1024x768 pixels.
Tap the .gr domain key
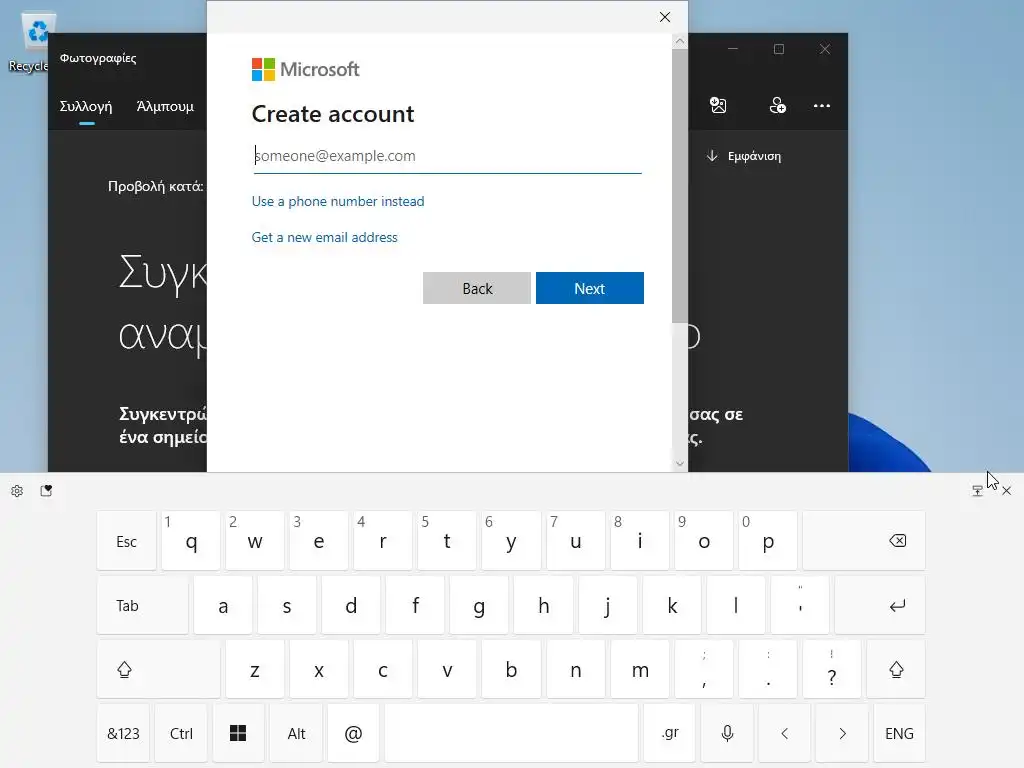point(669,733)
